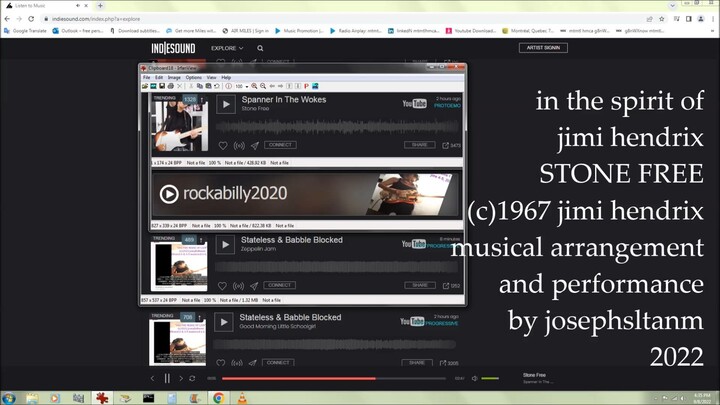Screen dimensions: 720x405
Task: Click the send icon under Good Morning Little Schoolgirl
Action: (253, 363)
